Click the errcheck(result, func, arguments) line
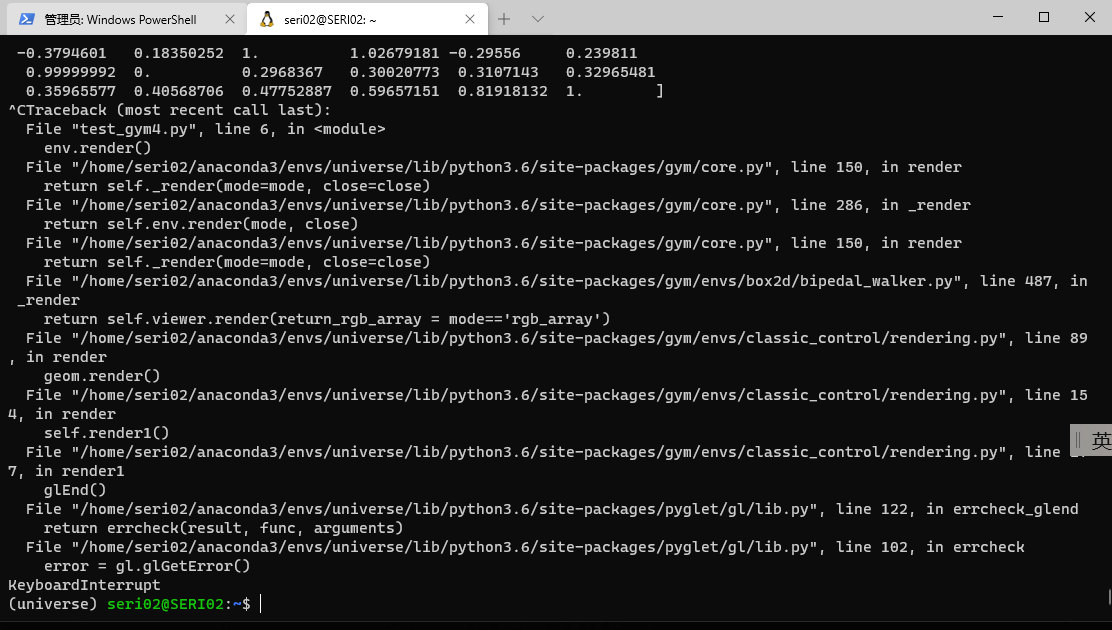Screen dimensions: 1112x630 223,528
